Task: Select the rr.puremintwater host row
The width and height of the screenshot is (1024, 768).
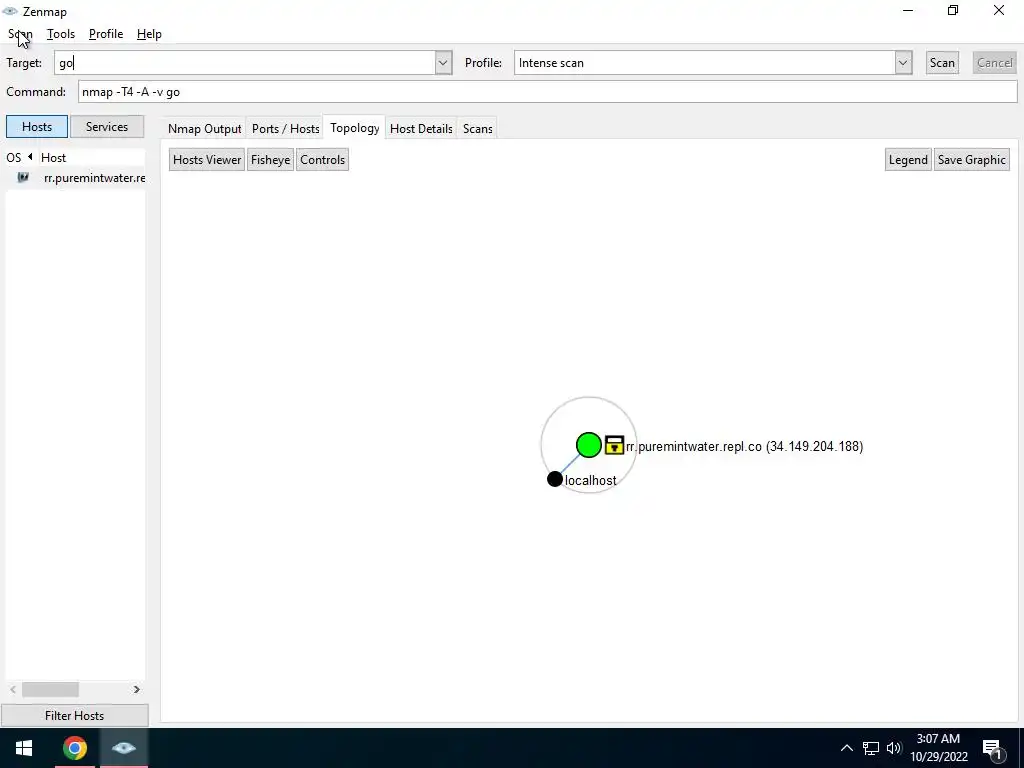Action: (x=75, y=178)
